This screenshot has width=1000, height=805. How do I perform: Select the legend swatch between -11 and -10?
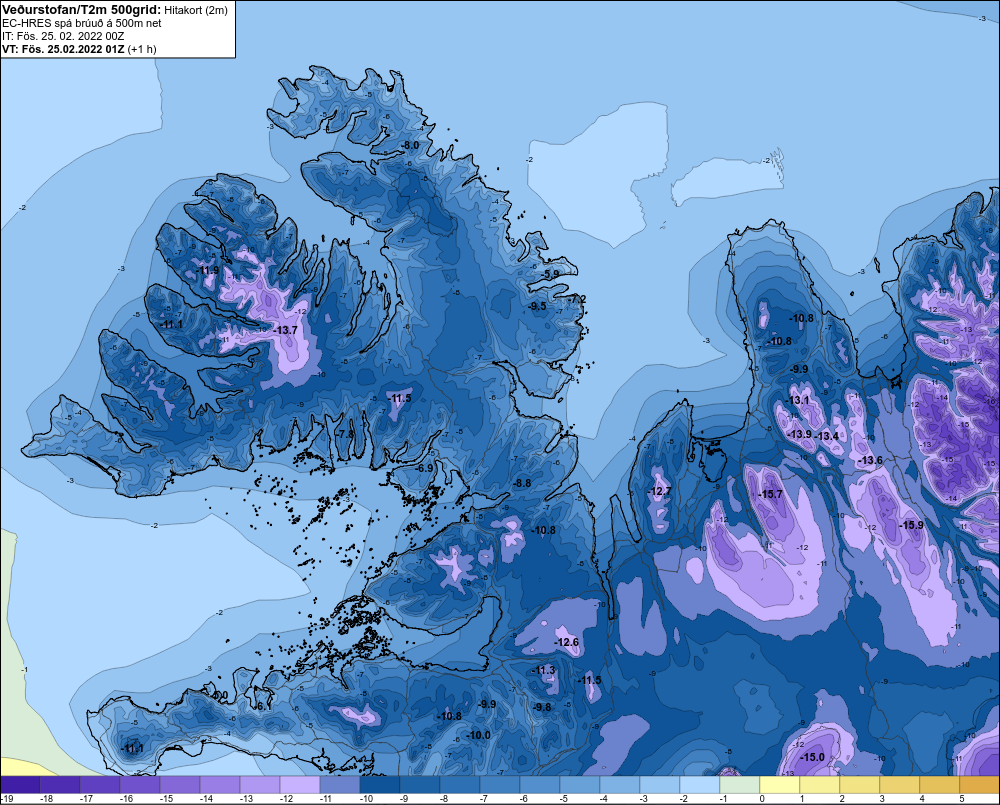[x=340, y=785]
